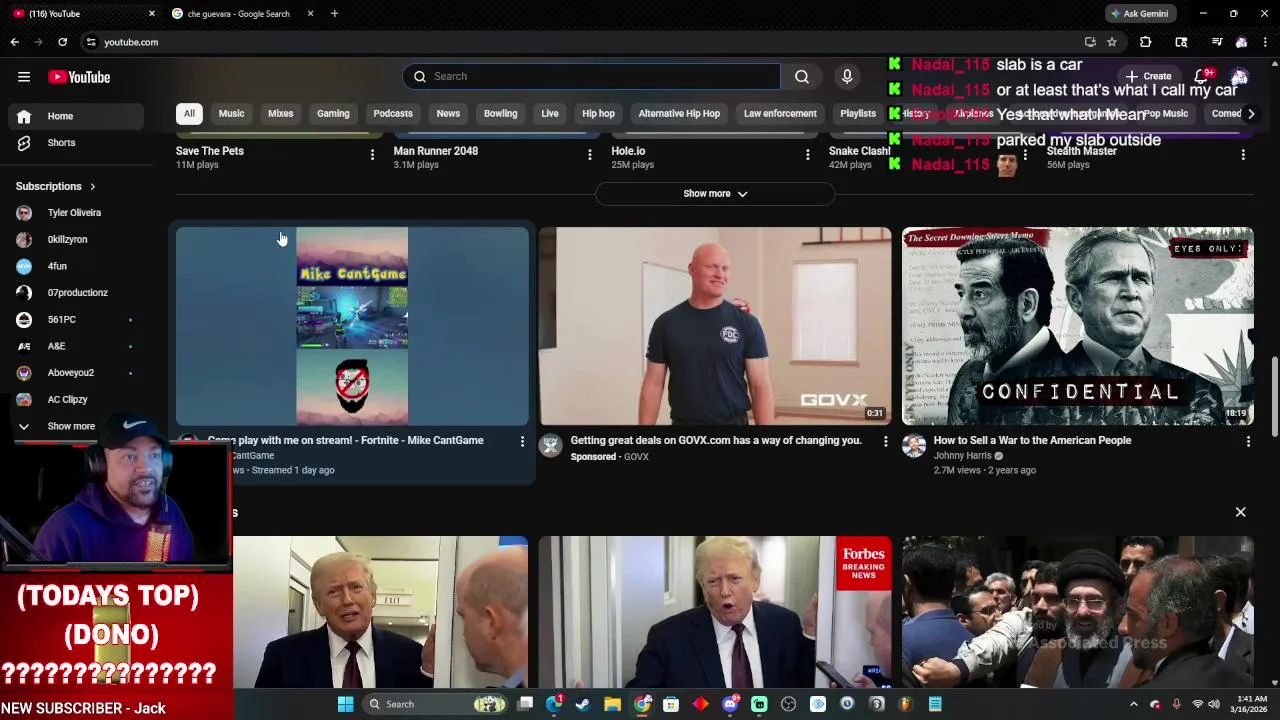Viewport: 1280px width, 720px height.
Task: Open a new Chrome tab
Action: [334, 14]
